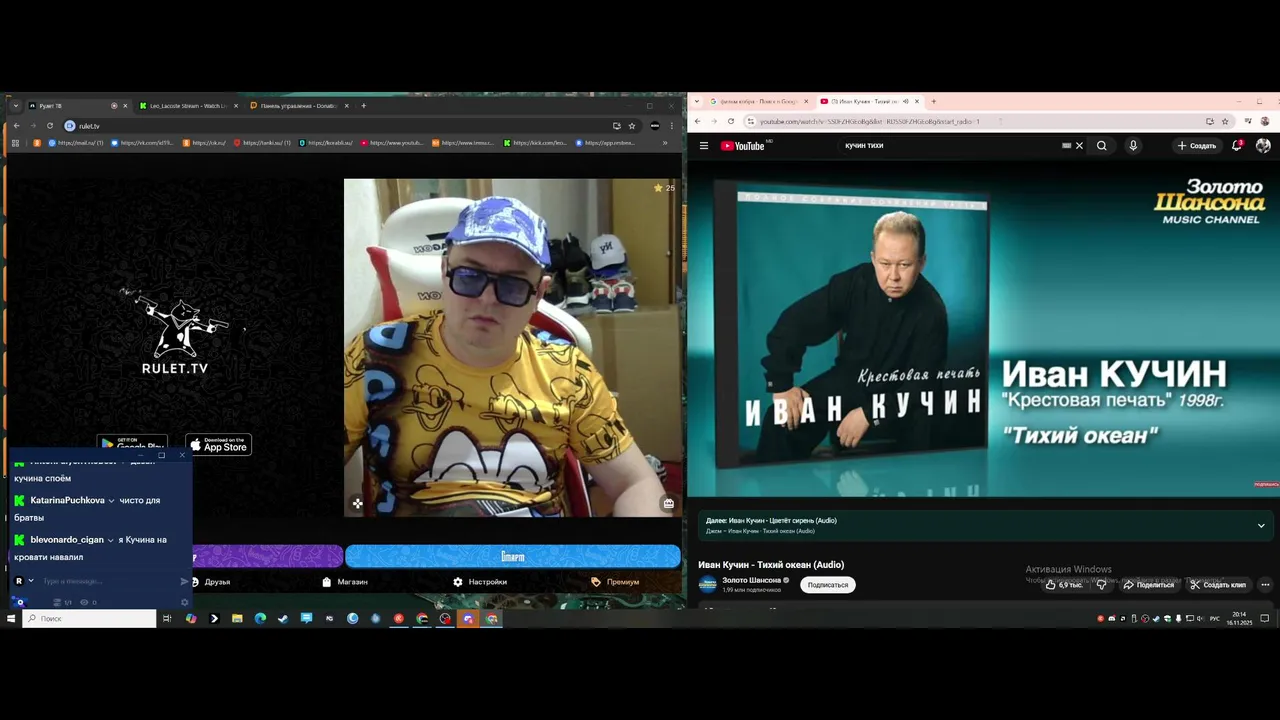Viewport: 1280px width, 720px height.
Task: Switch to Leo_Lacoste Stream tab
Action: 188,105
